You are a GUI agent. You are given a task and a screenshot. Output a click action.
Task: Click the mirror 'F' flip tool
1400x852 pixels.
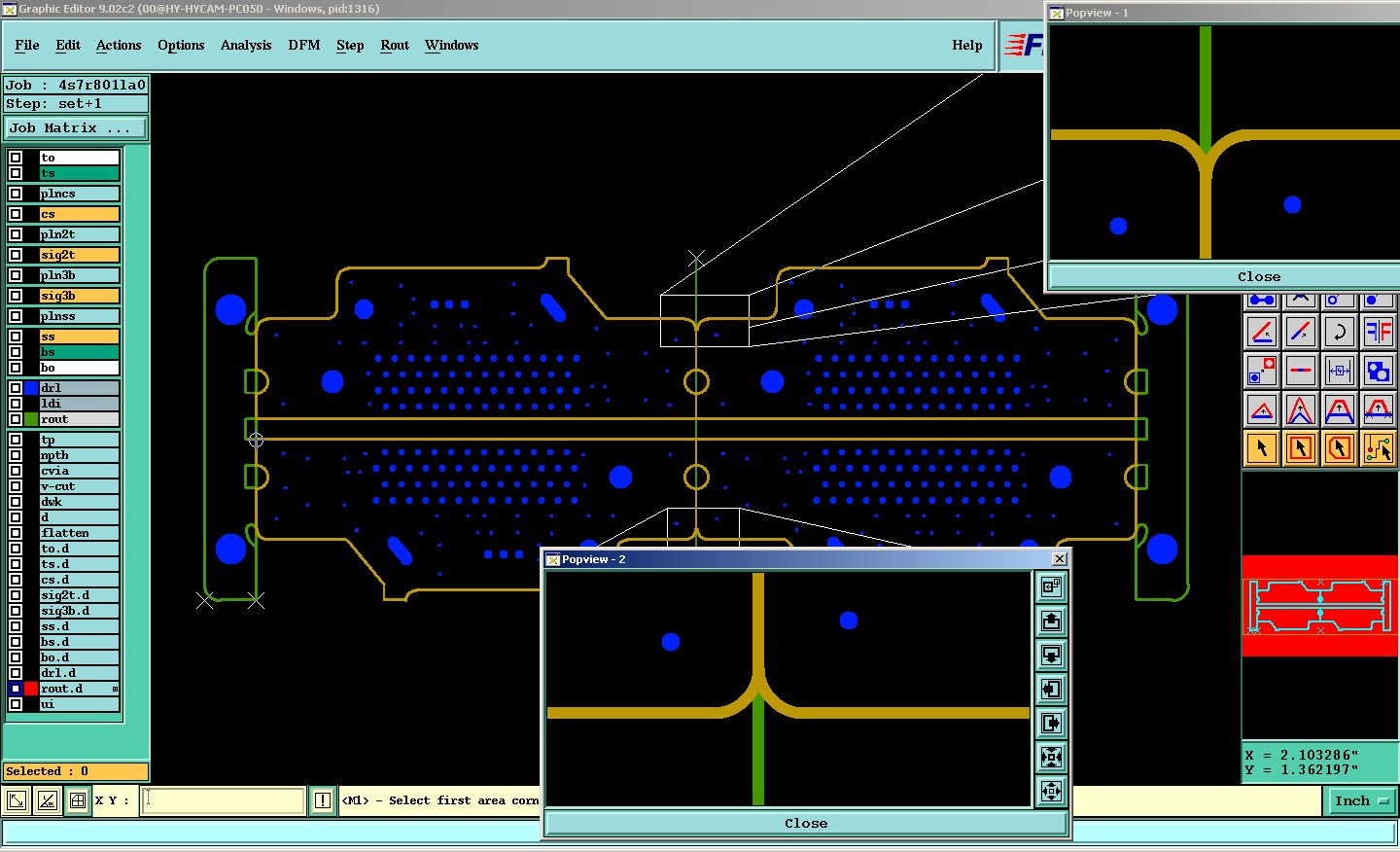(1378, 332)
